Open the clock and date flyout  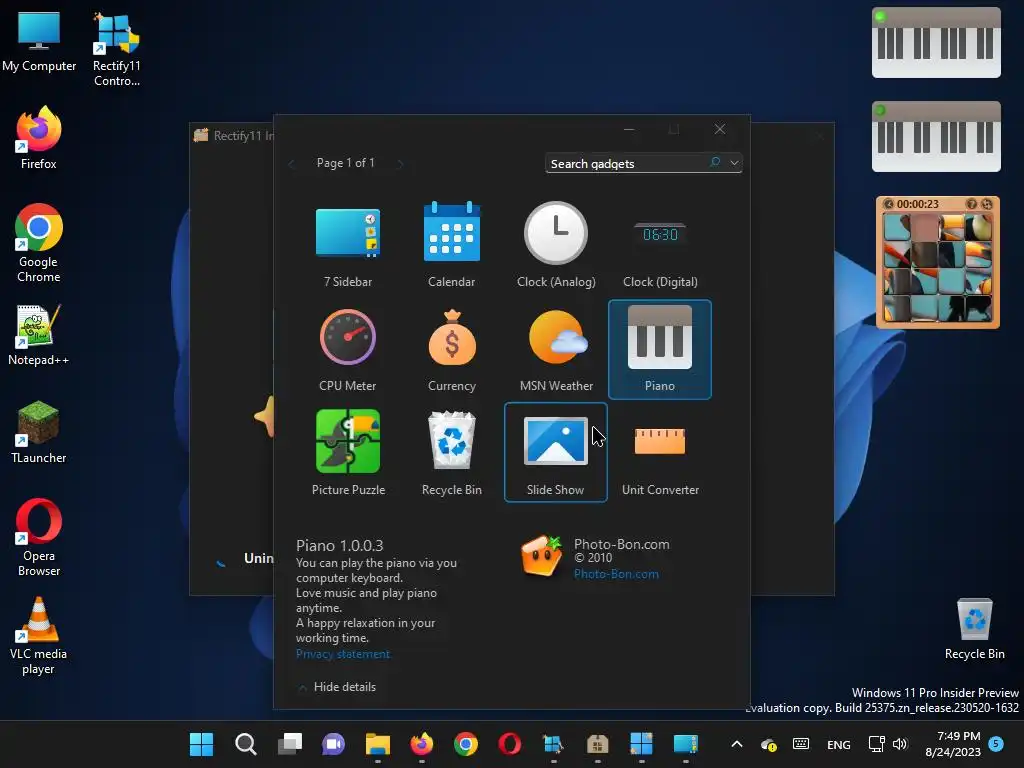point(953,744)
